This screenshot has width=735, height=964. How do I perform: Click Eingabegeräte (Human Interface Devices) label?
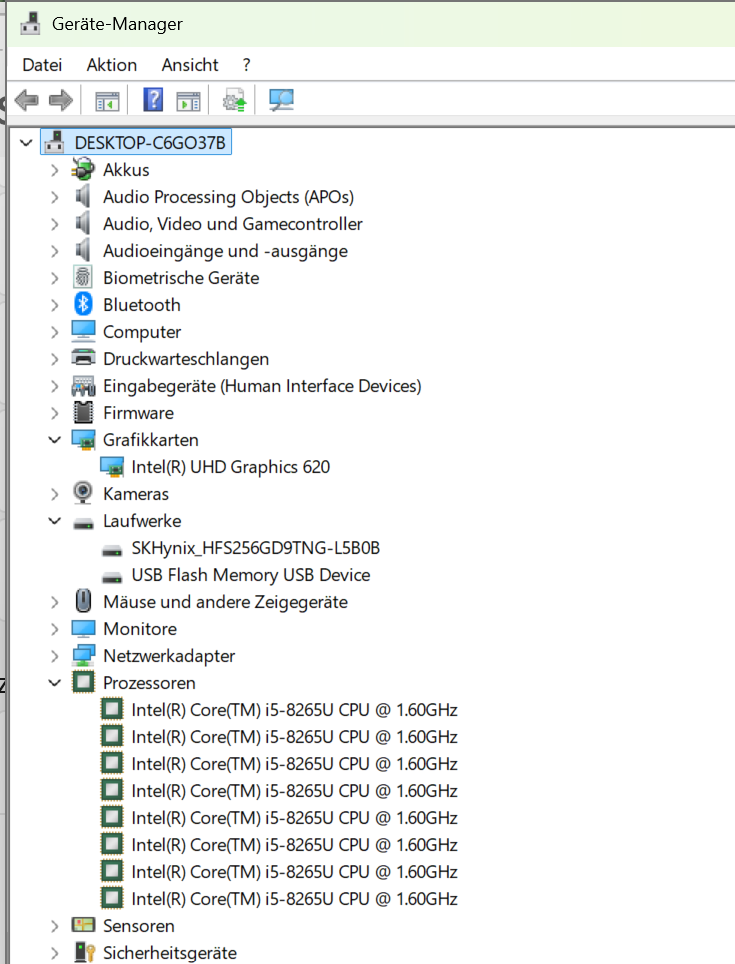coord(262,385)
